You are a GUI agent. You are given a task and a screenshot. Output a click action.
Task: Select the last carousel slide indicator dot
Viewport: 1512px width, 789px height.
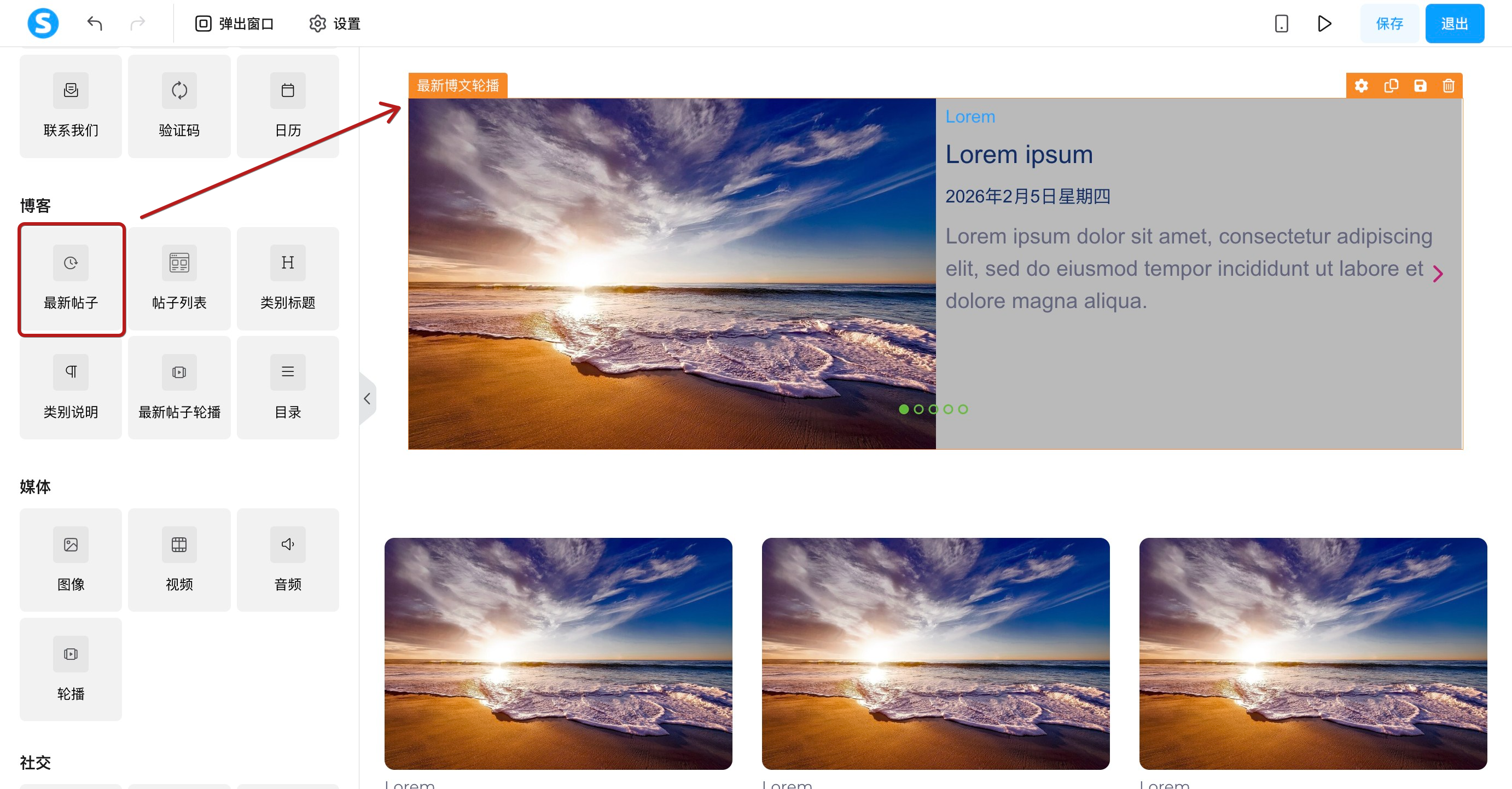pos(963,409)
